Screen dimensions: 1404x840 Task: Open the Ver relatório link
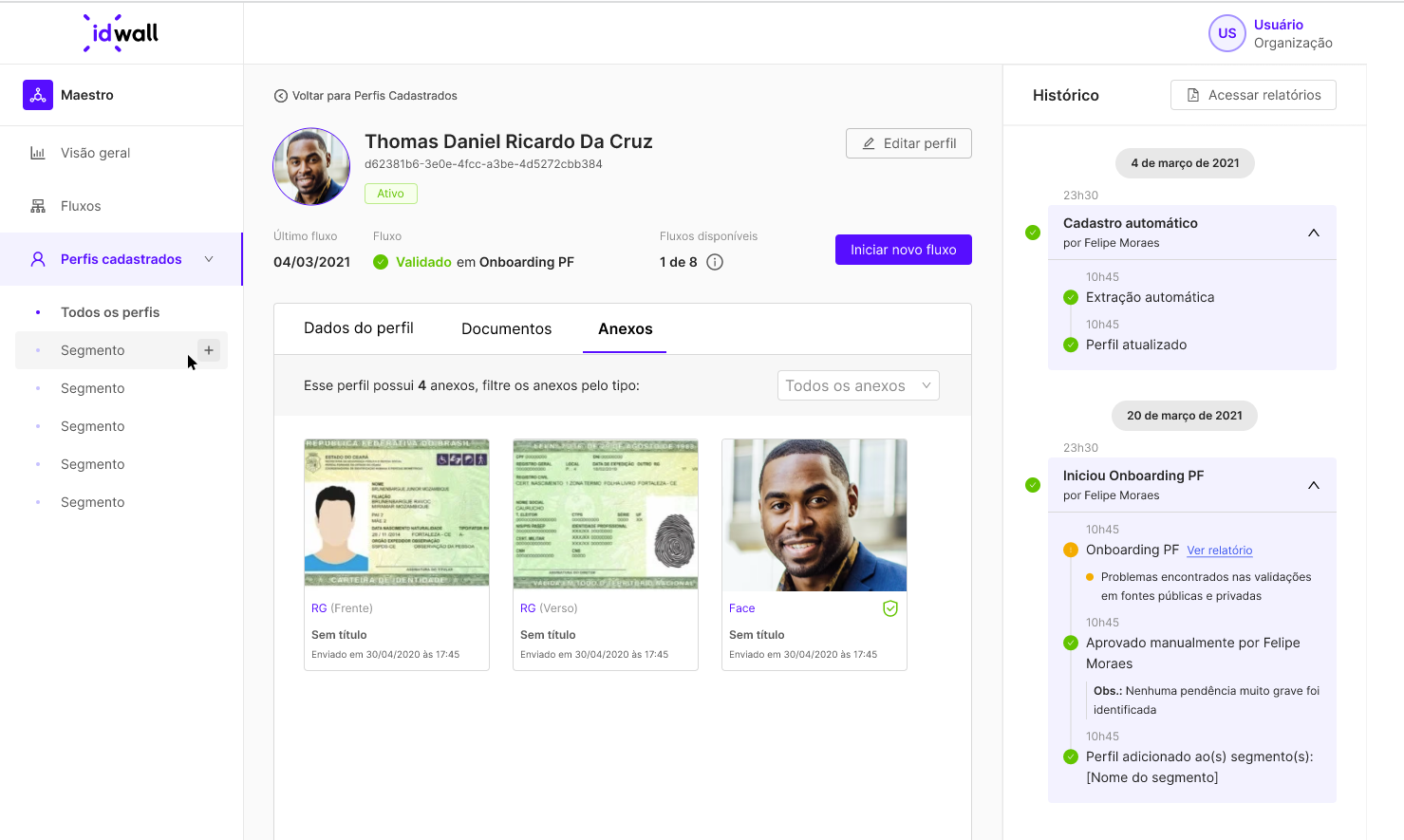[1219, 550]
